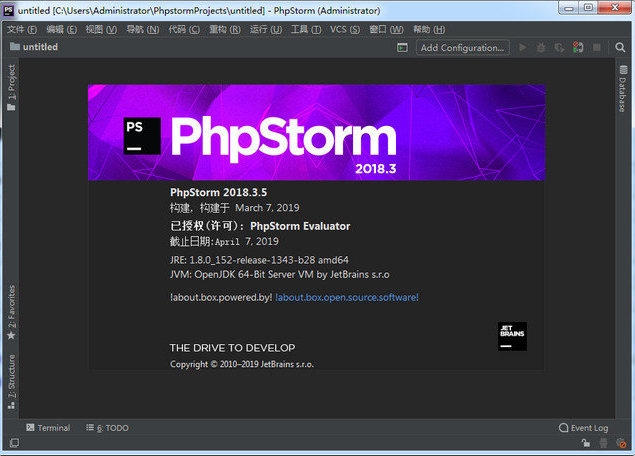The image size is (635, 456).
Task: Click the terminal-style icon left of Add Configuration
Action: pos(401,47)
